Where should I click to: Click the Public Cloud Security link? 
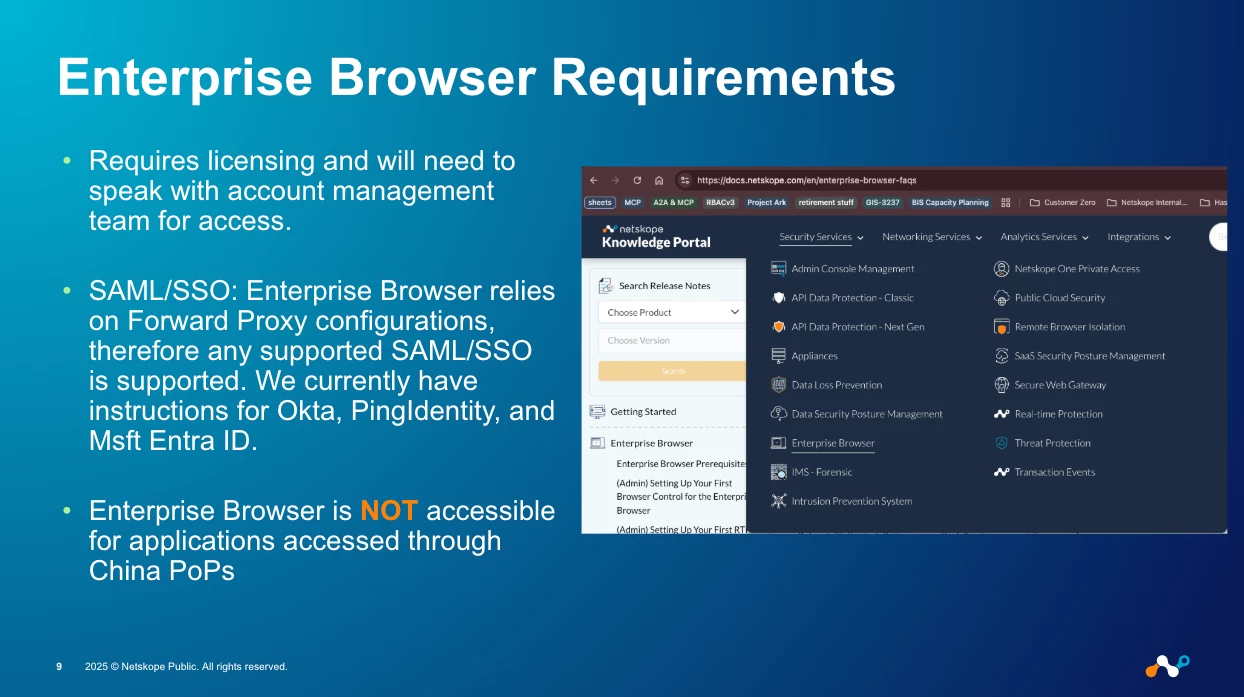[x=1060, y=298]
